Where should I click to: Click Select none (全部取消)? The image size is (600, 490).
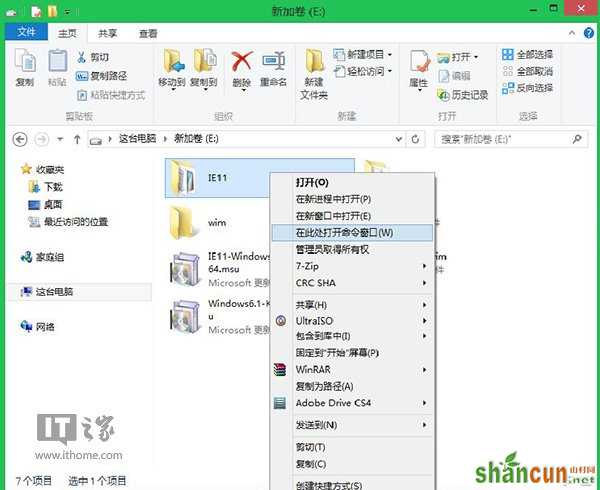(527, 71)
